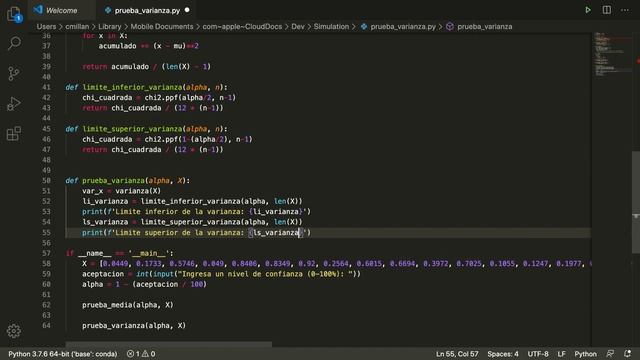The image size is (640, 360).
Task: Select the Python 3.7.6 conda interpreter
Action: coord(62,354)
